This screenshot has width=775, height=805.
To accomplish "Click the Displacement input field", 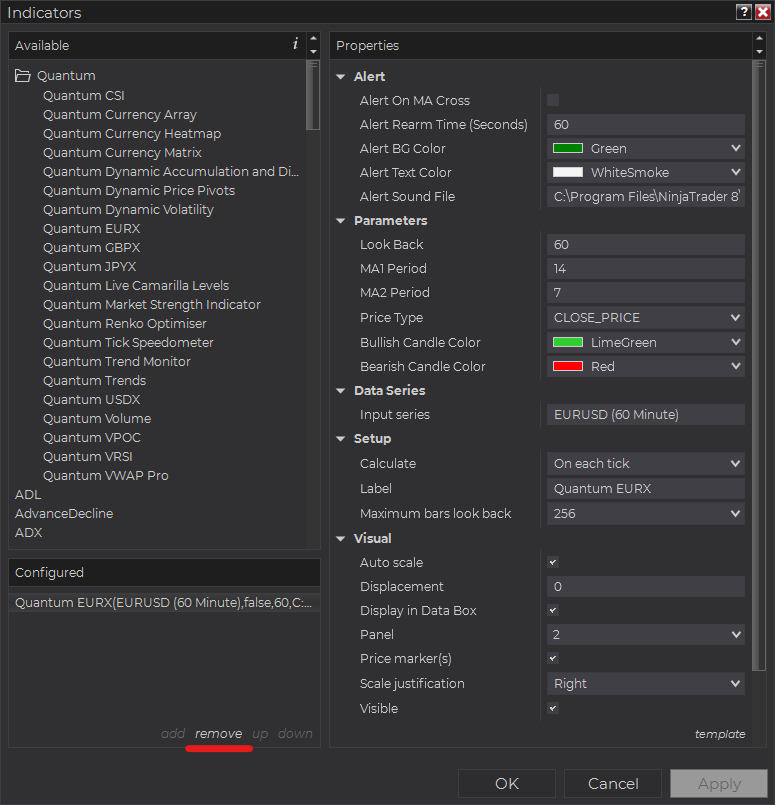I will click(x=646, y=586).
